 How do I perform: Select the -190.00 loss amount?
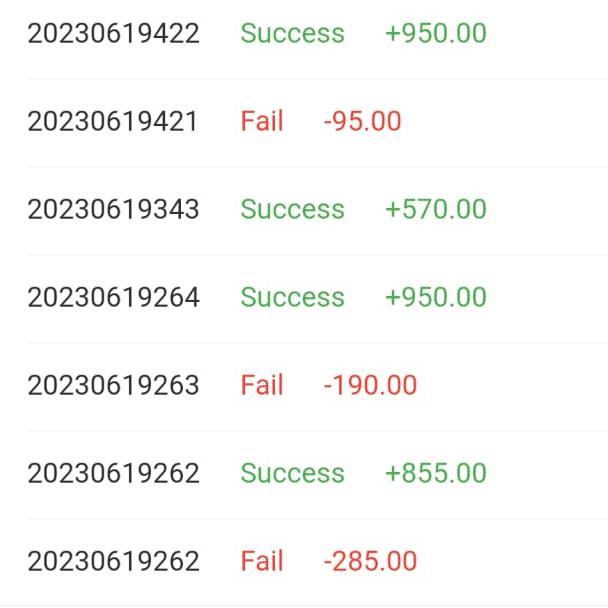pyautogui.click(x=370, y=385)
